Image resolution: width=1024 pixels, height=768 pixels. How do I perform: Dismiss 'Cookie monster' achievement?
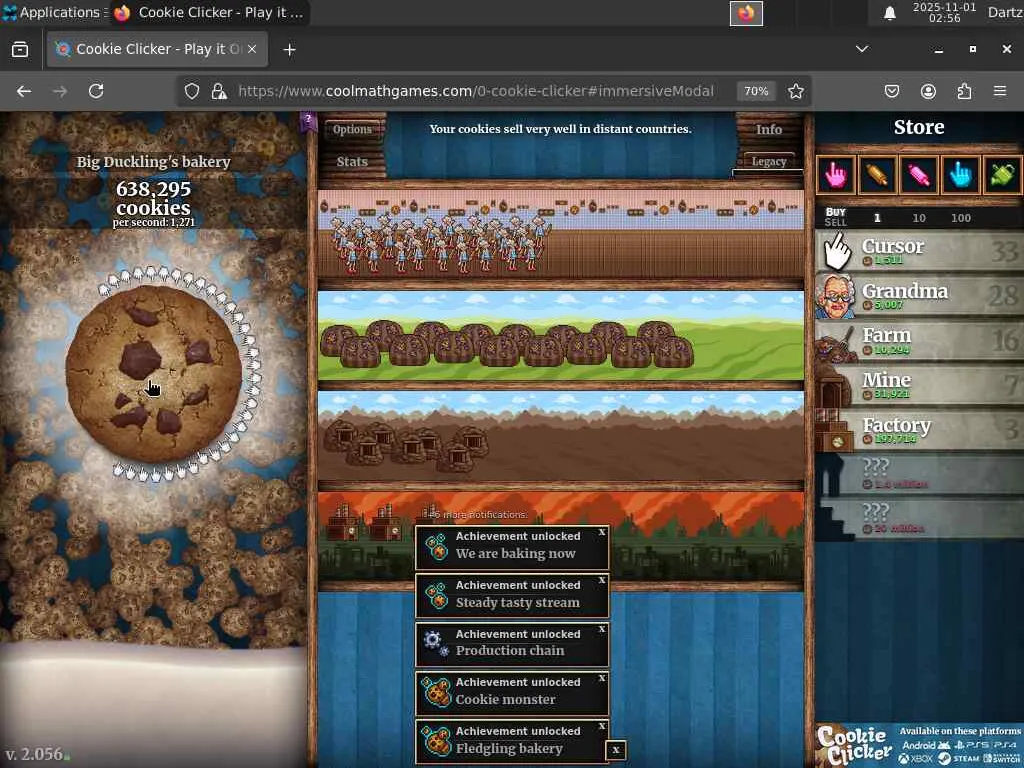click(x=601, y=678)
